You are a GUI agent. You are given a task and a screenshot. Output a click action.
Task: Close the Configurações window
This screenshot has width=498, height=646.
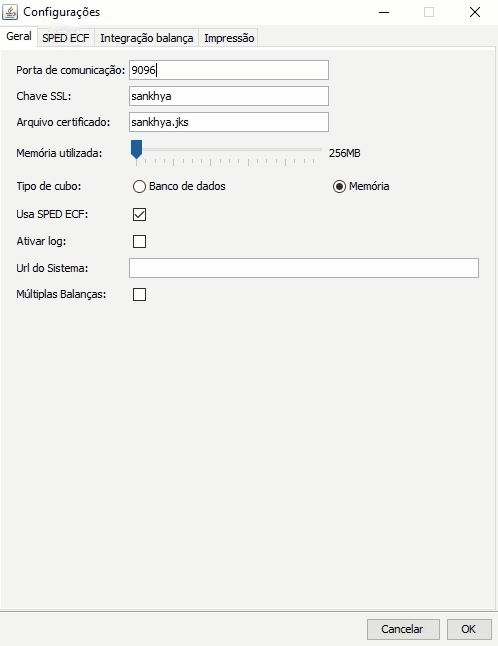pos(475,12)
